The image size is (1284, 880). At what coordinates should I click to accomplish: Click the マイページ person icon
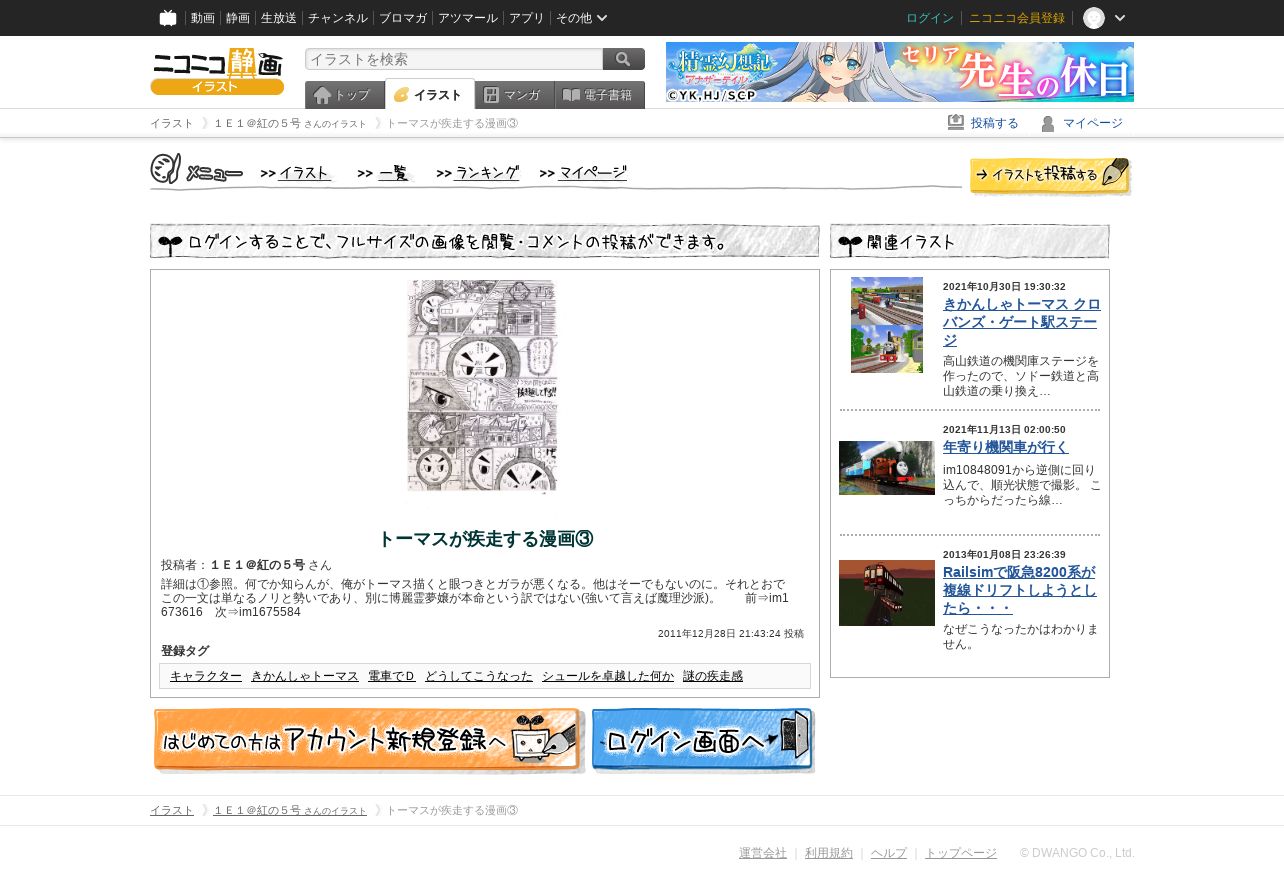tap(1048, 123)
